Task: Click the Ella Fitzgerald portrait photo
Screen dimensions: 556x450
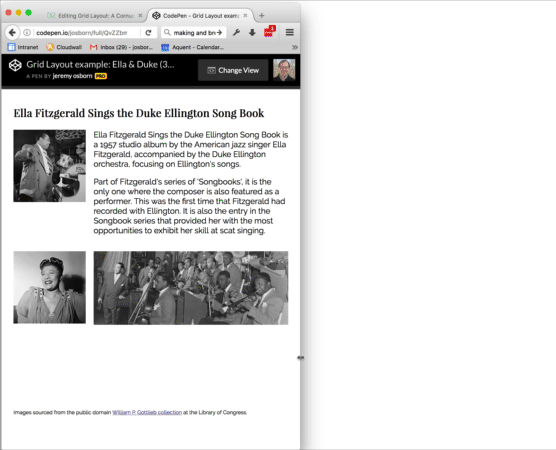Action: (50, 287)
